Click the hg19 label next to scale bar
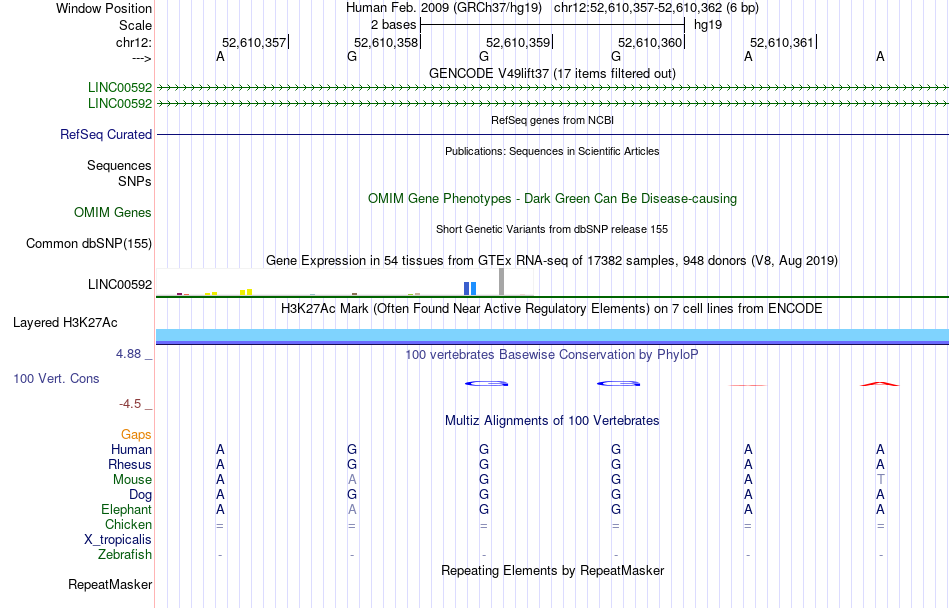This screenshot has width=950, height=608. [x=708, y=25]
